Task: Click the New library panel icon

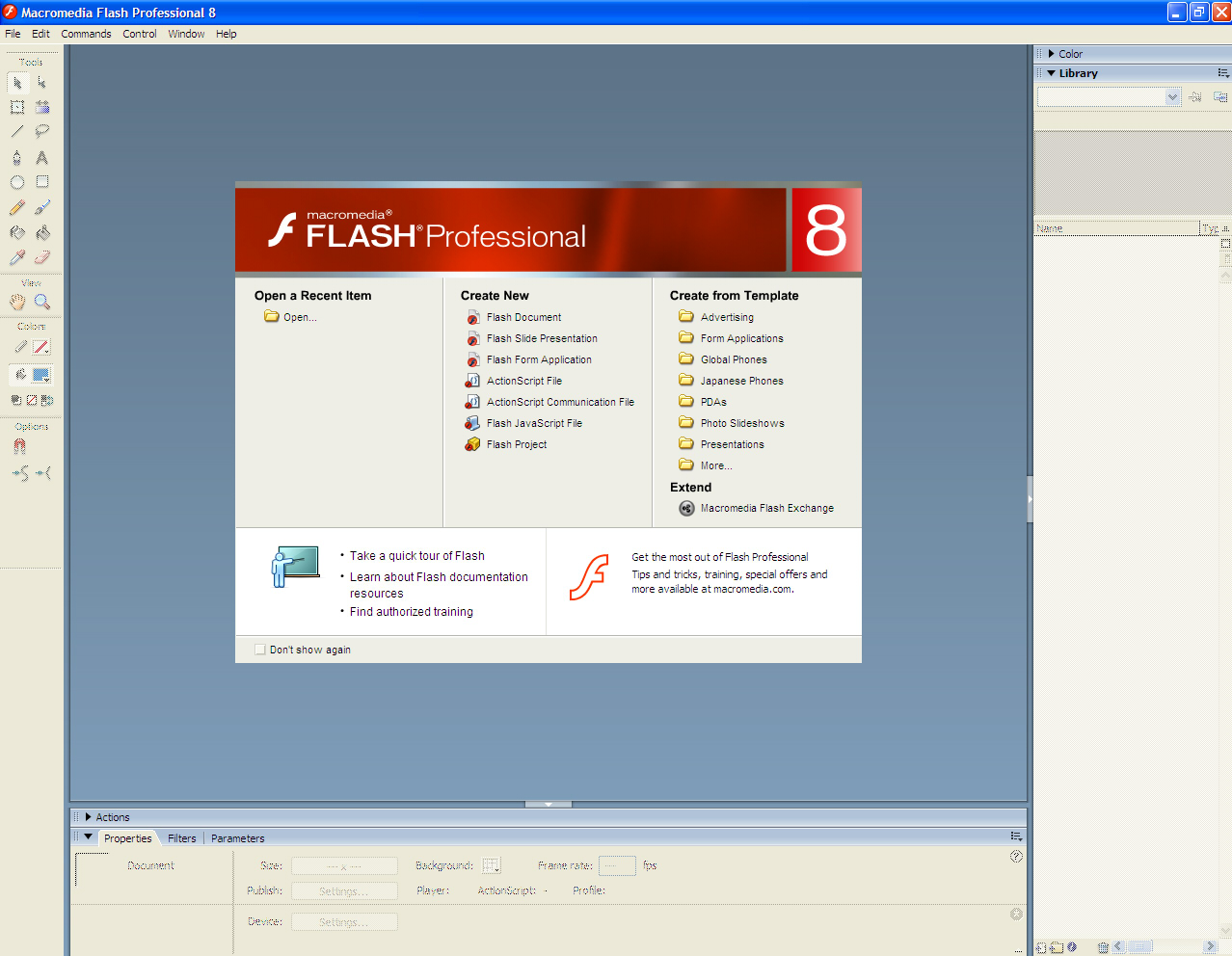Action: (x=1220, y=96)
